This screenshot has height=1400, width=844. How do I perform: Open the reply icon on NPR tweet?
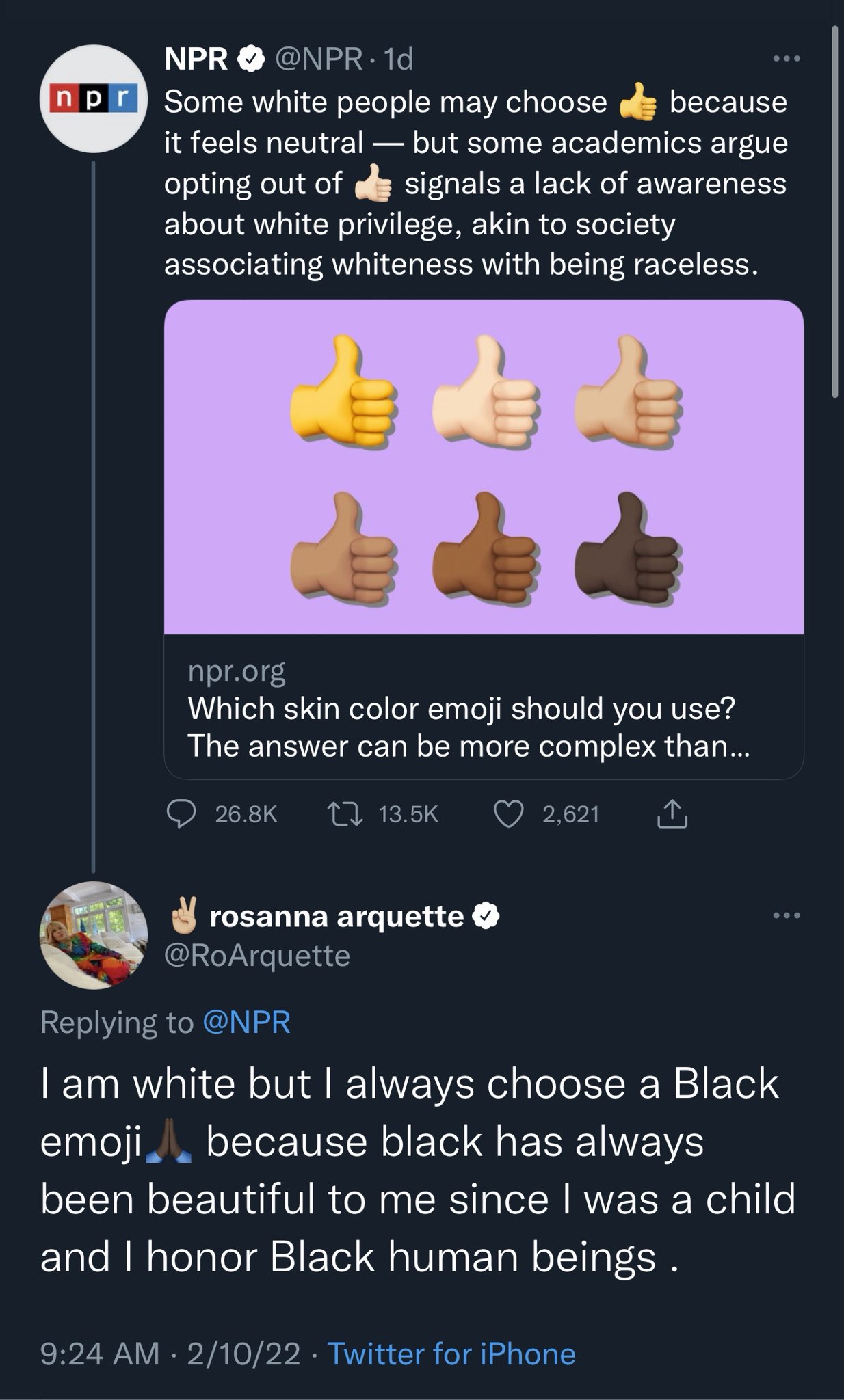pyautogui.click(x=182, y=813)
